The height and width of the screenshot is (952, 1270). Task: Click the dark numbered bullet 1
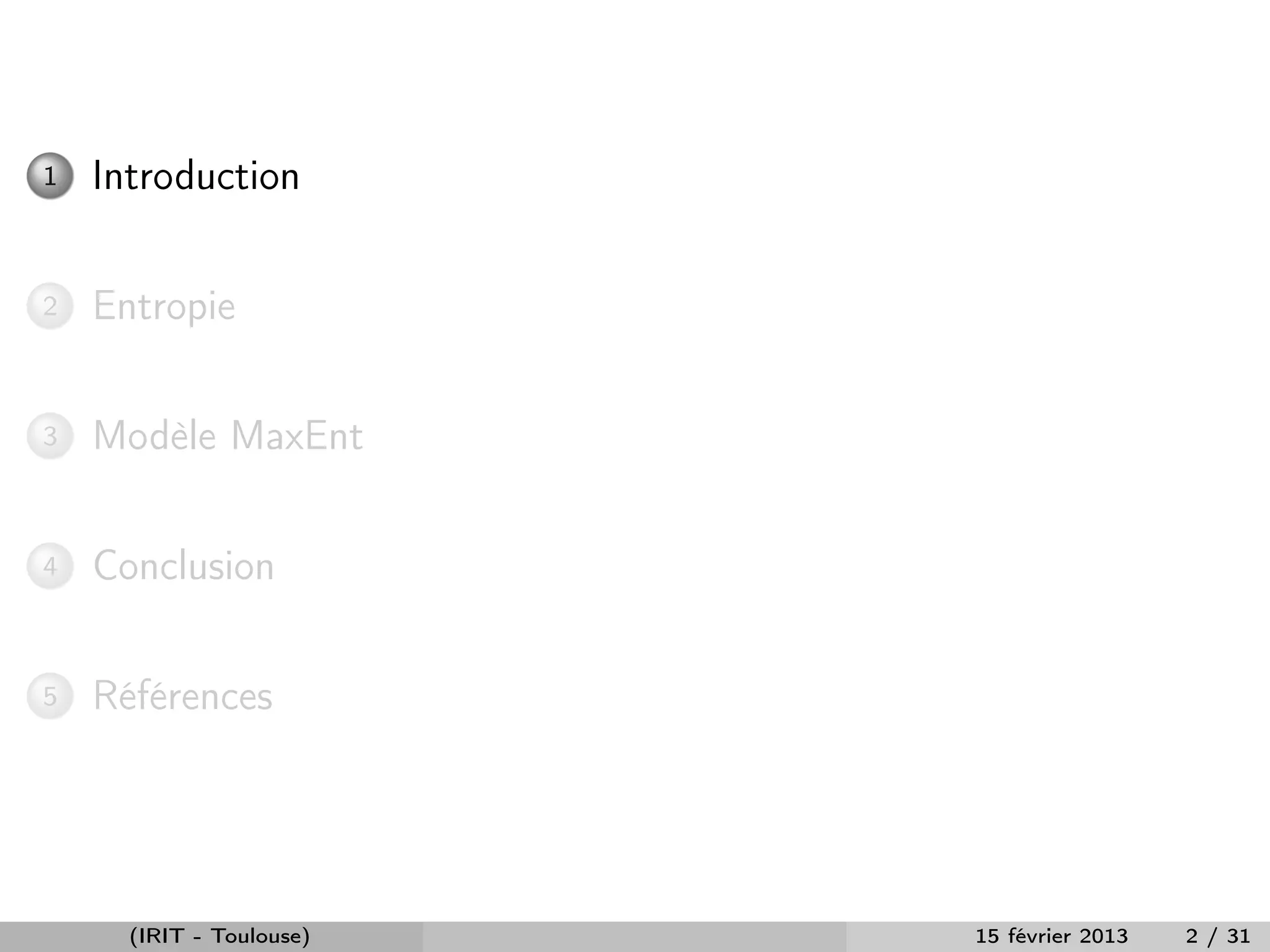point(50,176)
